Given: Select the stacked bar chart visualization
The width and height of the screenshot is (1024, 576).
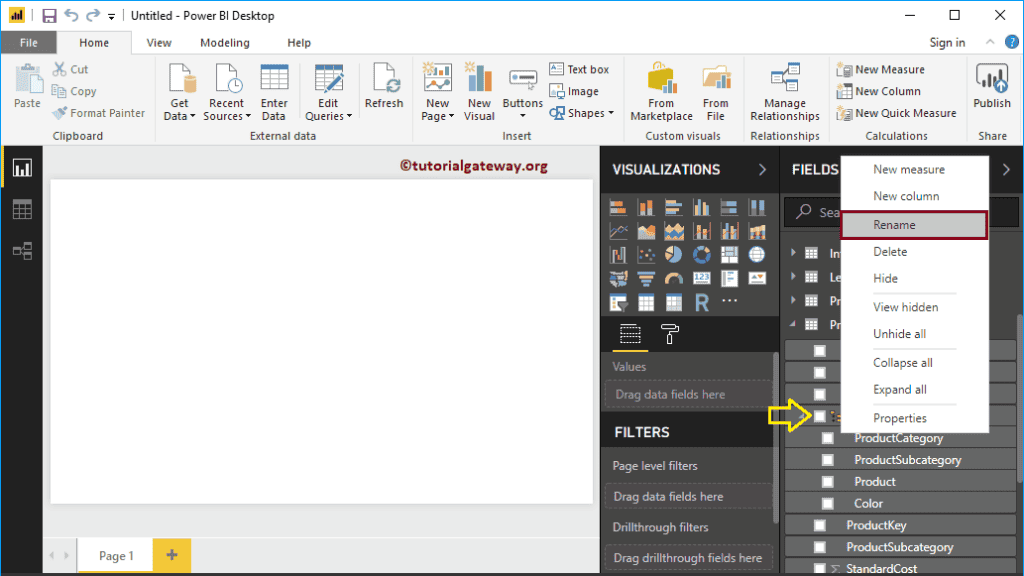Looking at the screenshot, I should pos(618,208).
